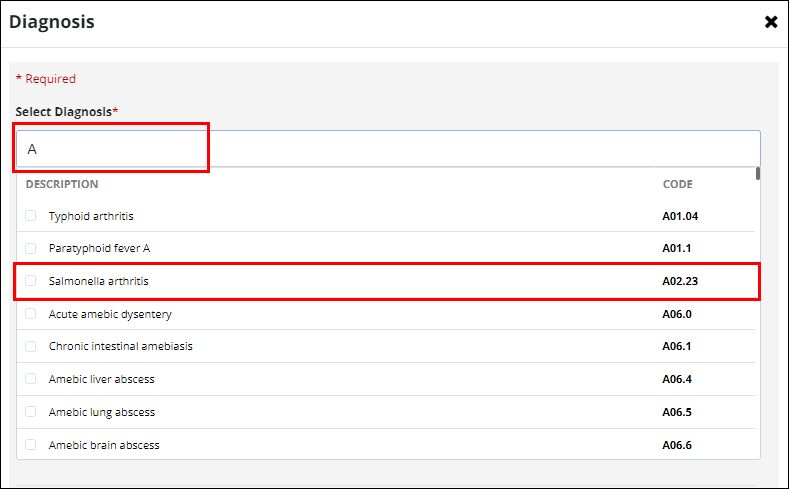The width and height of the screenshot is (789, 489).
Task: Click the 'Paratyphoid fever A' description text
Action: 99,248
